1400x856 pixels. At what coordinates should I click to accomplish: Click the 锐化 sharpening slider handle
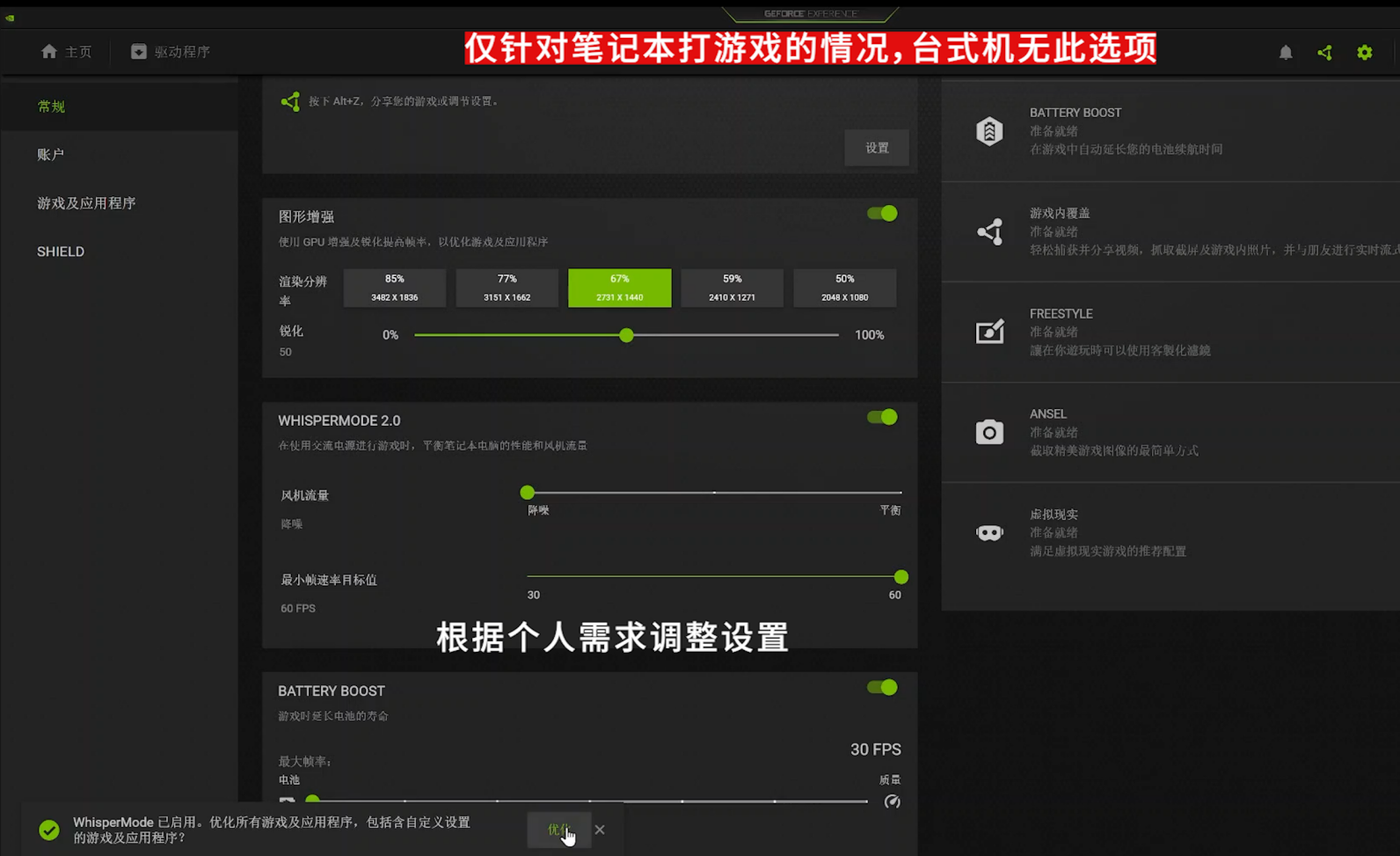point(626,335)
